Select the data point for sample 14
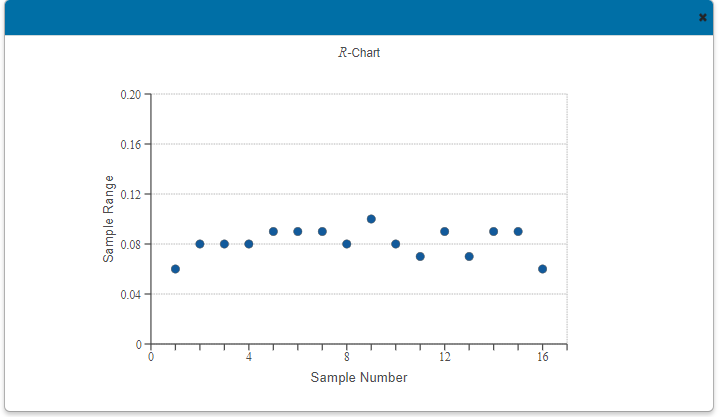720x417 pixels. (494, 231)
